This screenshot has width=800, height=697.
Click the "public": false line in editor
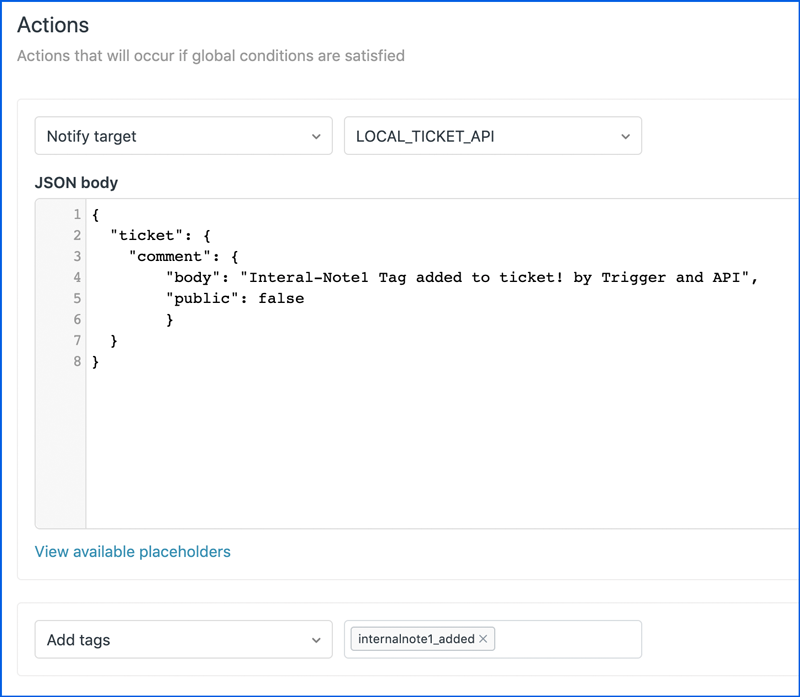coord(235,298)
